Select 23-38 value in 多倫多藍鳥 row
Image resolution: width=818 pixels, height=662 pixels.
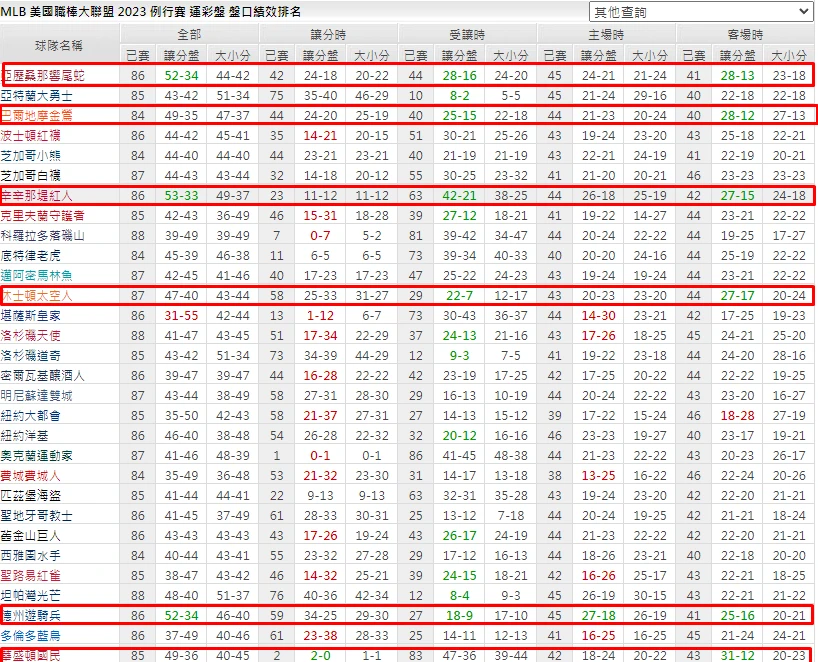[320, 636]
